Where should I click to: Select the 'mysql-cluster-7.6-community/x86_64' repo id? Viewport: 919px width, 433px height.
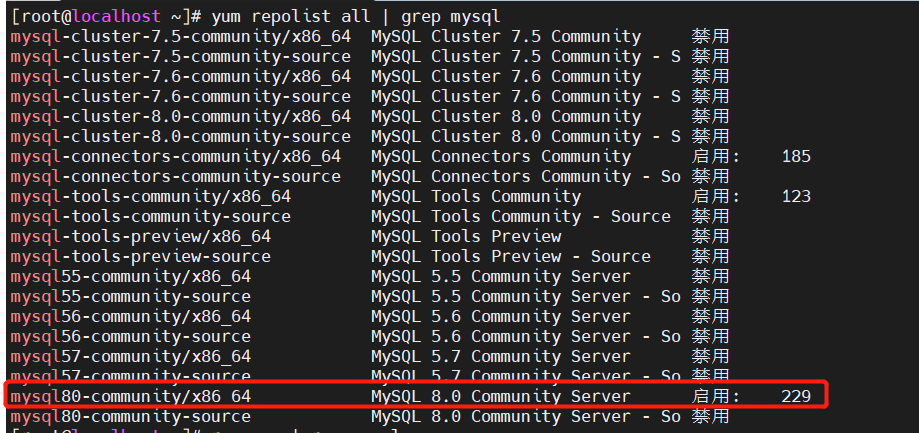click(x=181, y=77)
